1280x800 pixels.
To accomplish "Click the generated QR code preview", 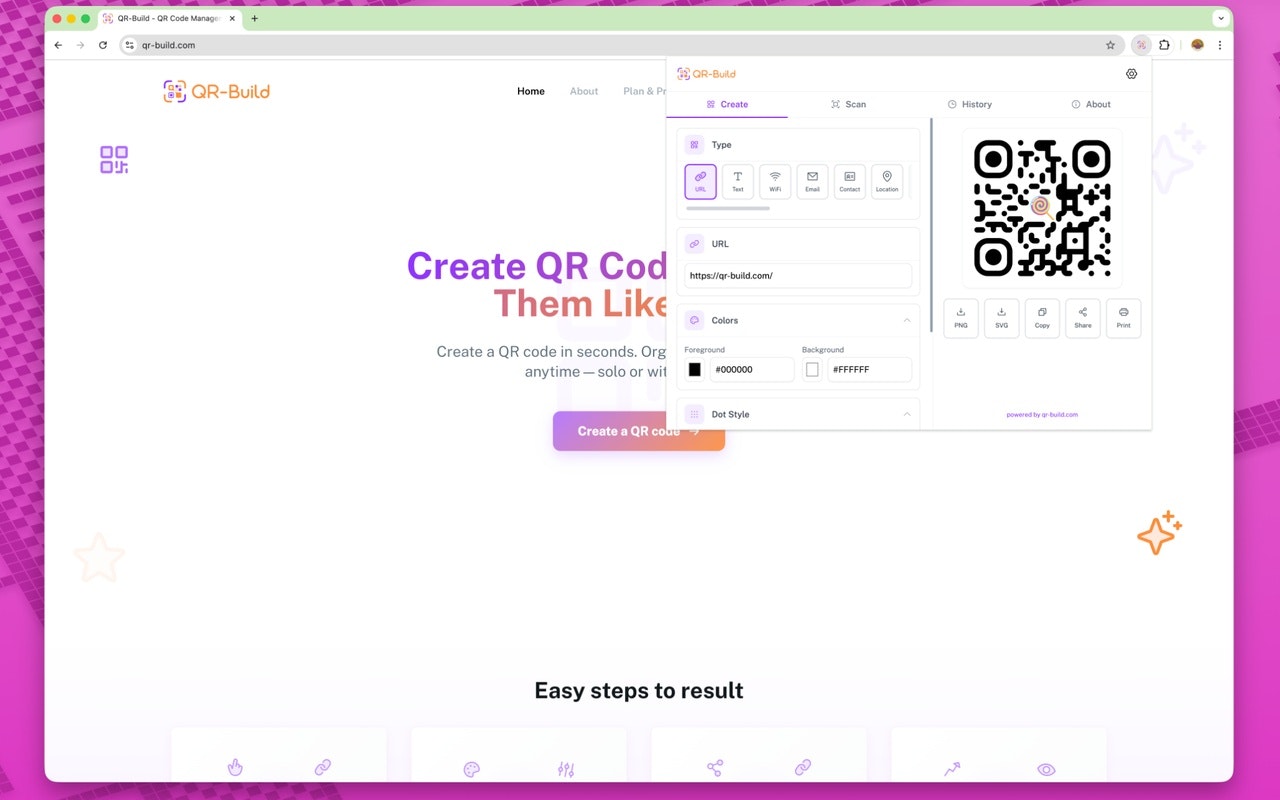I will tap(1042, 209).
